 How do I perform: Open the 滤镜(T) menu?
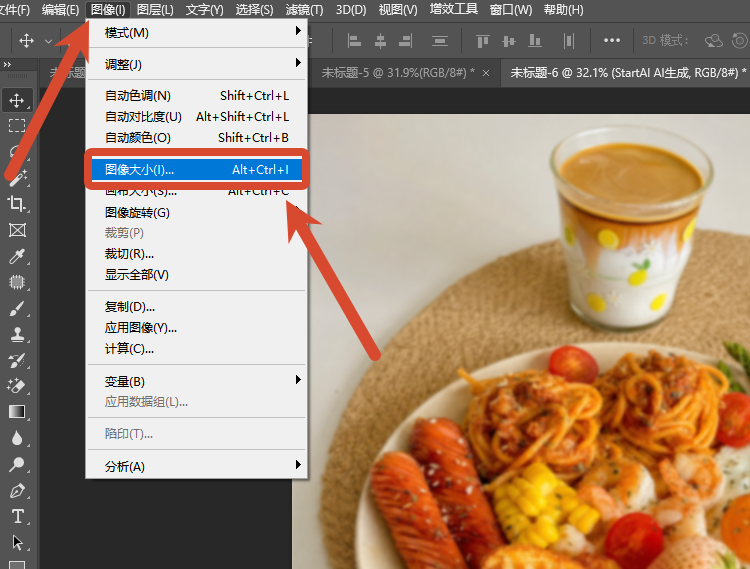pos(304,10)
